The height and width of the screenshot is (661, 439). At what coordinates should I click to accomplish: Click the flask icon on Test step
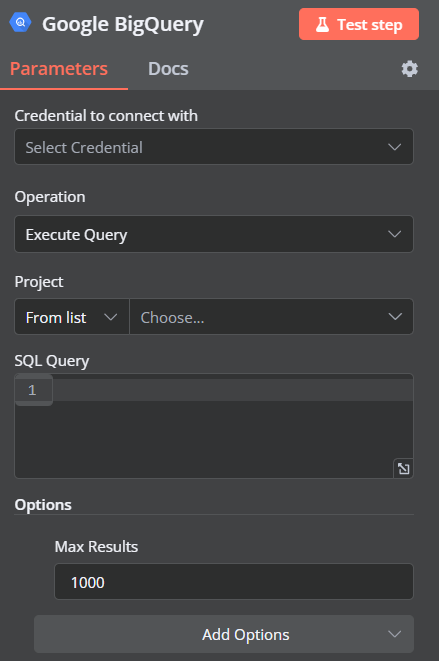323,24
